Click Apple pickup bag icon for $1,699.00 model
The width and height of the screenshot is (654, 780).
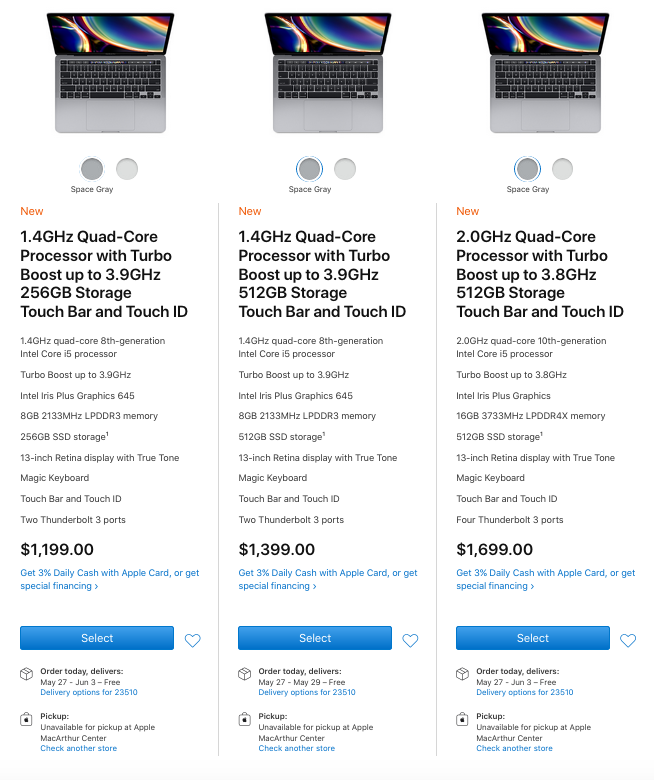[x=463, y=719]
